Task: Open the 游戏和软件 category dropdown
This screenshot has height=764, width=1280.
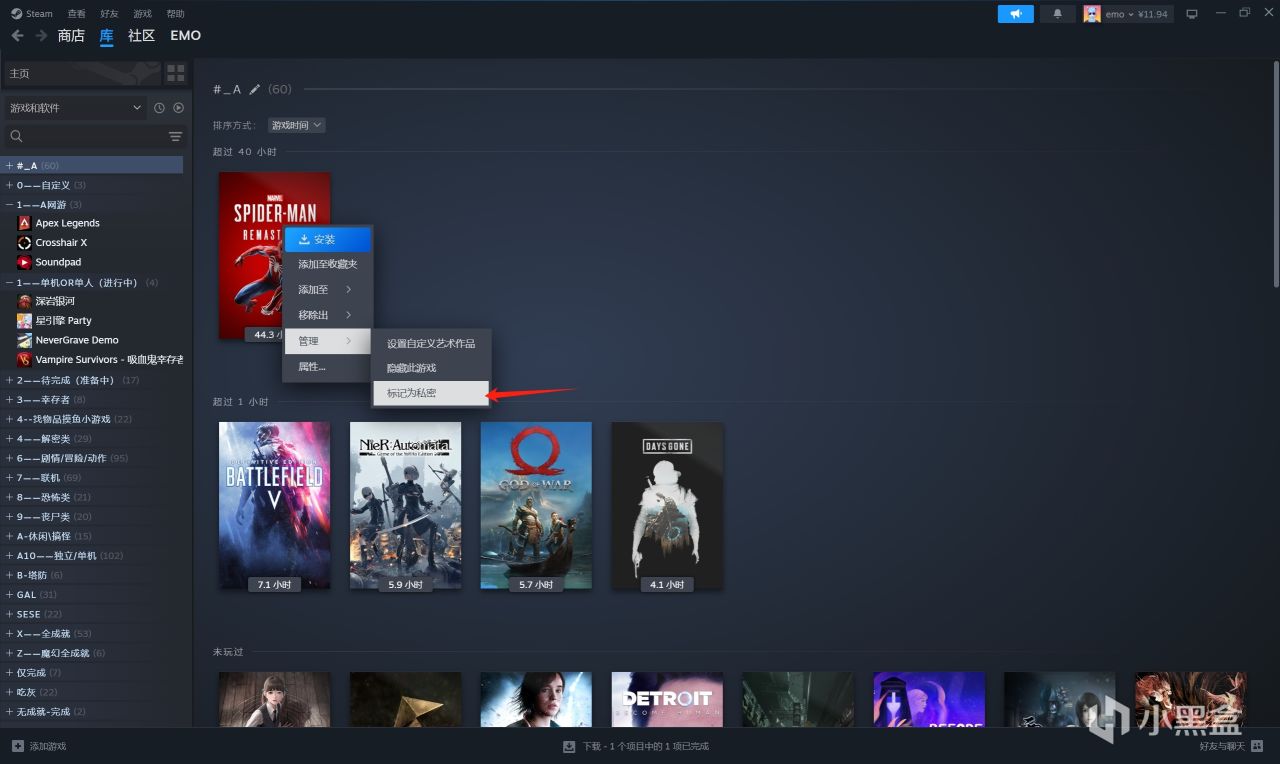Action: [x=76, y=108]
